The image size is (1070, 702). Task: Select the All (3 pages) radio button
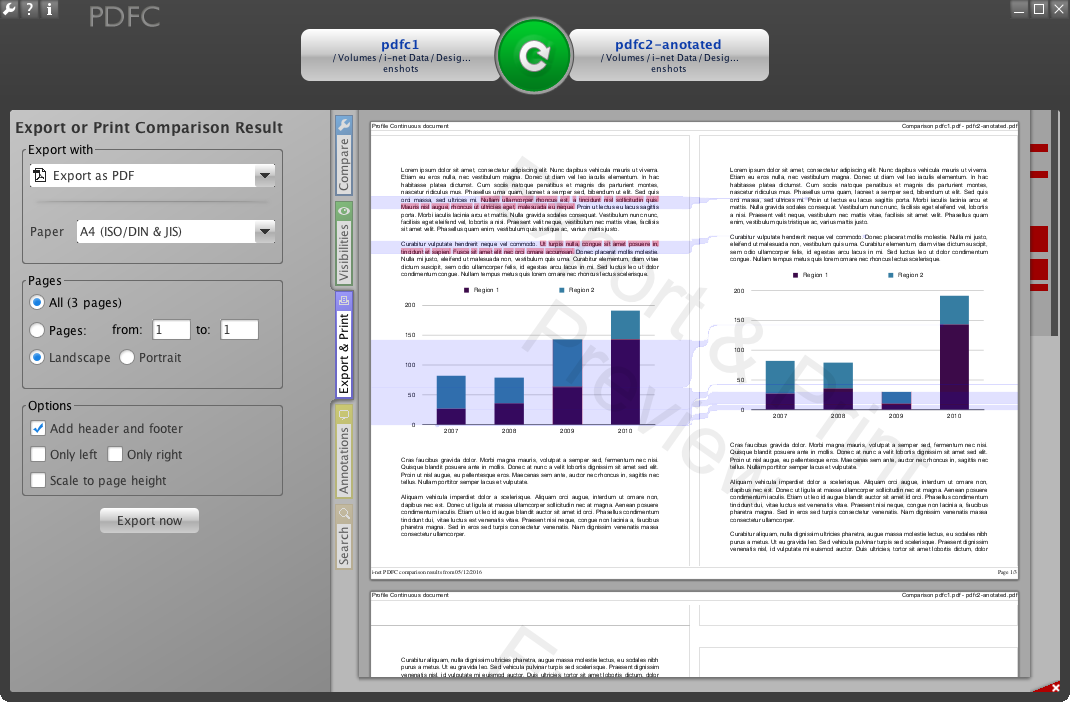tap(37, 302)
